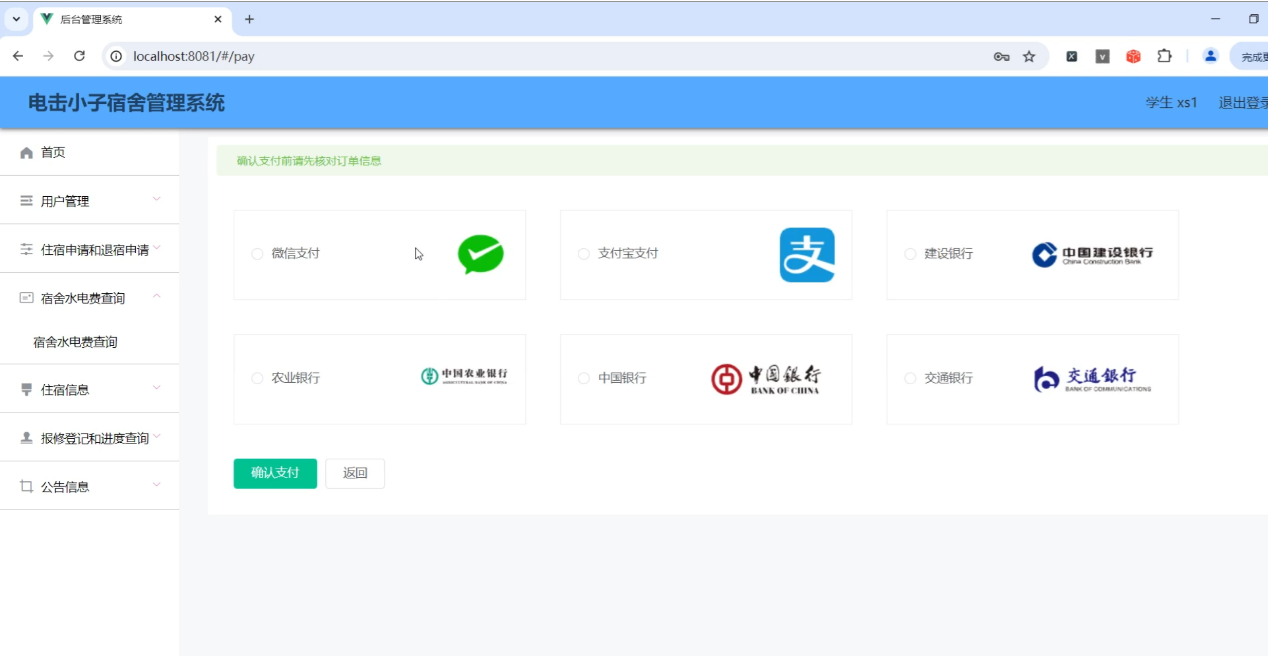Click the icon beside 住宿信息

pos(27,390)
